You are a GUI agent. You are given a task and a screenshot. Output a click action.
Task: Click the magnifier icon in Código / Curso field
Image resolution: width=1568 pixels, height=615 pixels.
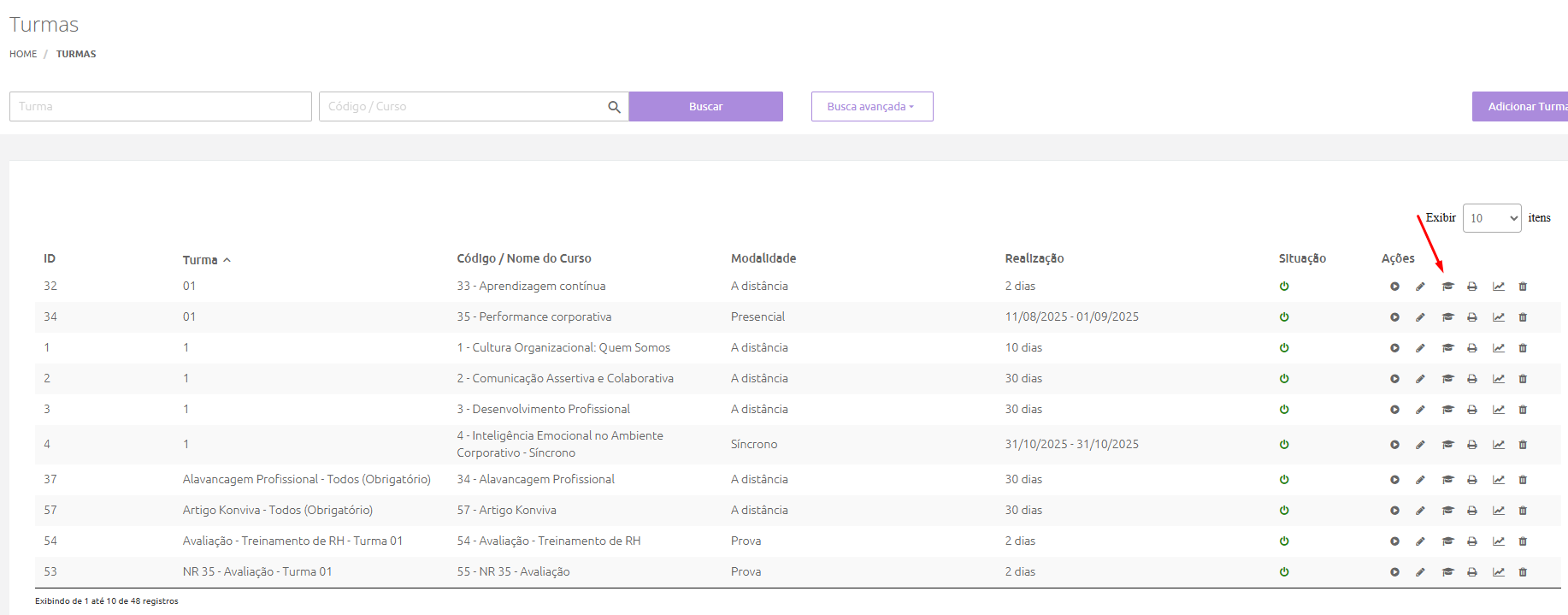click(614, 107)
